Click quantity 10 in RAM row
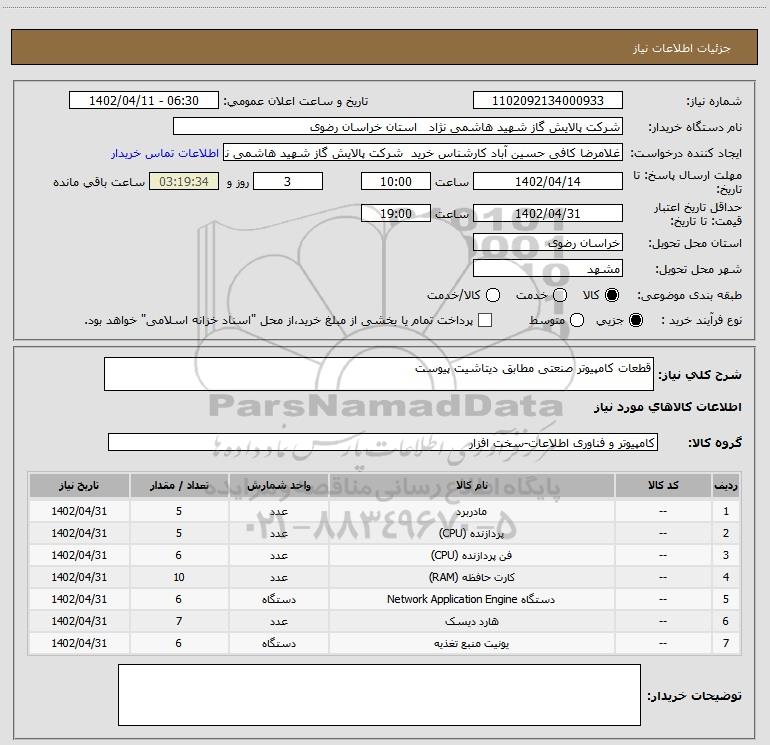Image resolution: width=770 pixels, height=745 pixels. [179, 577]
